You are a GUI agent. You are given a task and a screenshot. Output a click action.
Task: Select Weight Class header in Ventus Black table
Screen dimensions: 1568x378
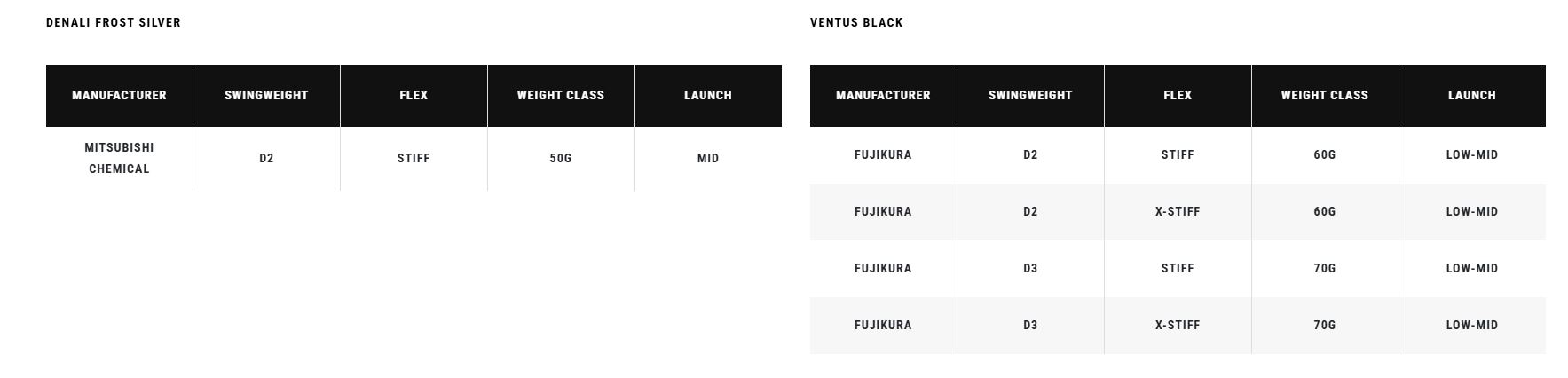(x=1325, y=95)
